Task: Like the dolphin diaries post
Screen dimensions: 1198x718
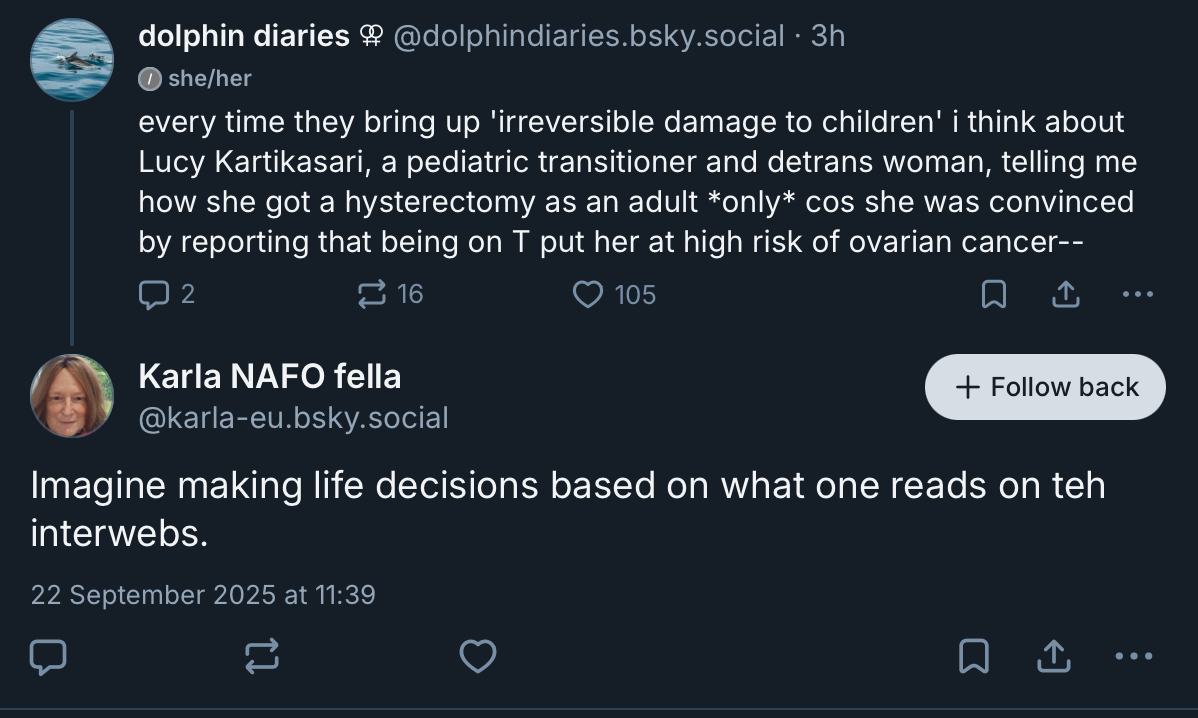Action: pos(588,294)
